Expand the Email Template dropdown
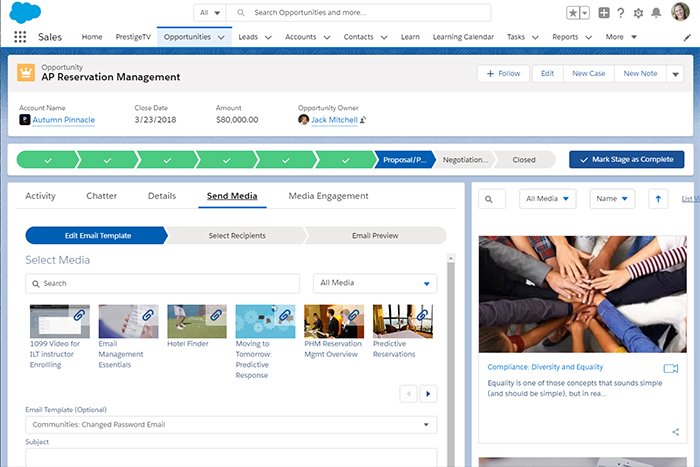 tap(231, 425)
